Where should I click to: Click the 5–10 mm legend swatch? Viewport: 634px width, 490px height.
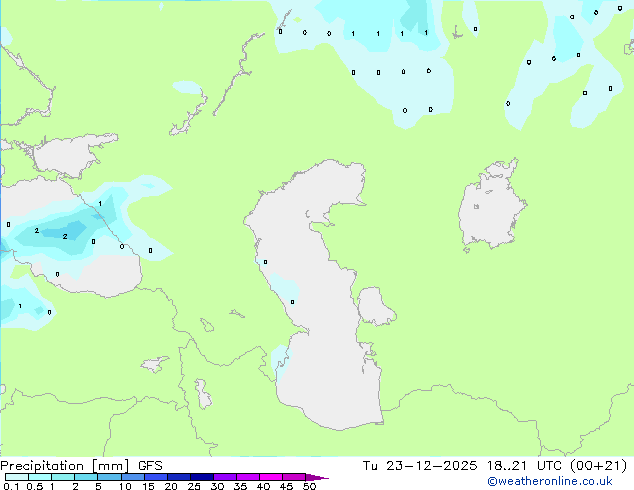pyautogui.click(x=109, y=477)
